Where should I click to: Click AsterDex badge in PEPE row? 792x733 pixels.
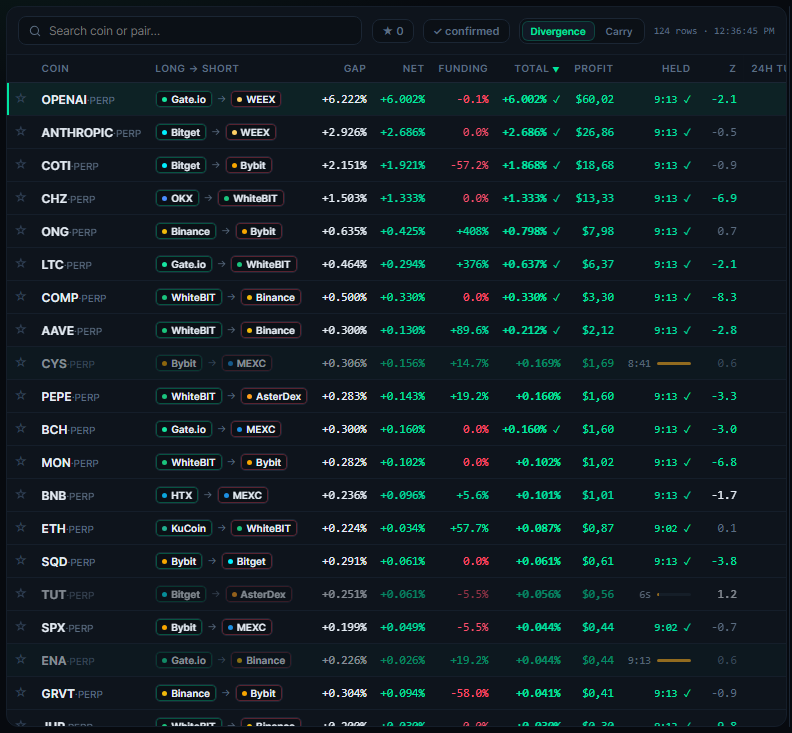(274, 397)
